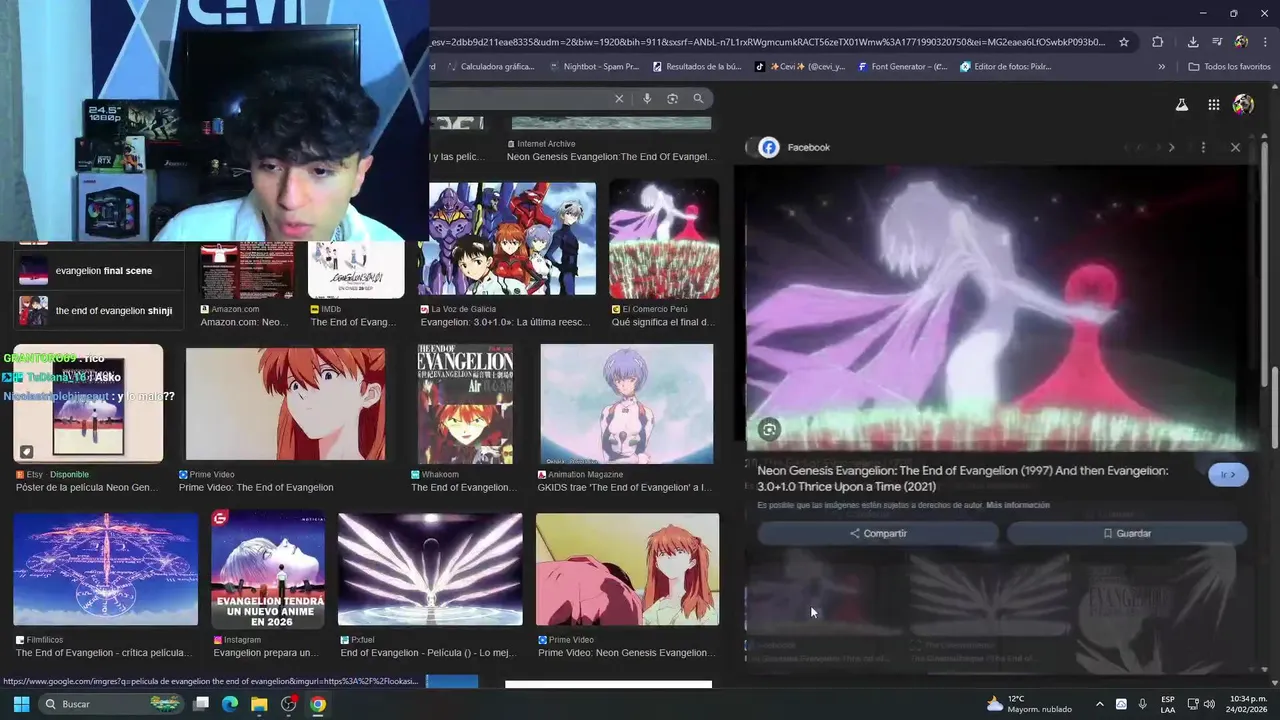
Task: Open File Explorer from taskbar
Action: (x=259, y=704)
